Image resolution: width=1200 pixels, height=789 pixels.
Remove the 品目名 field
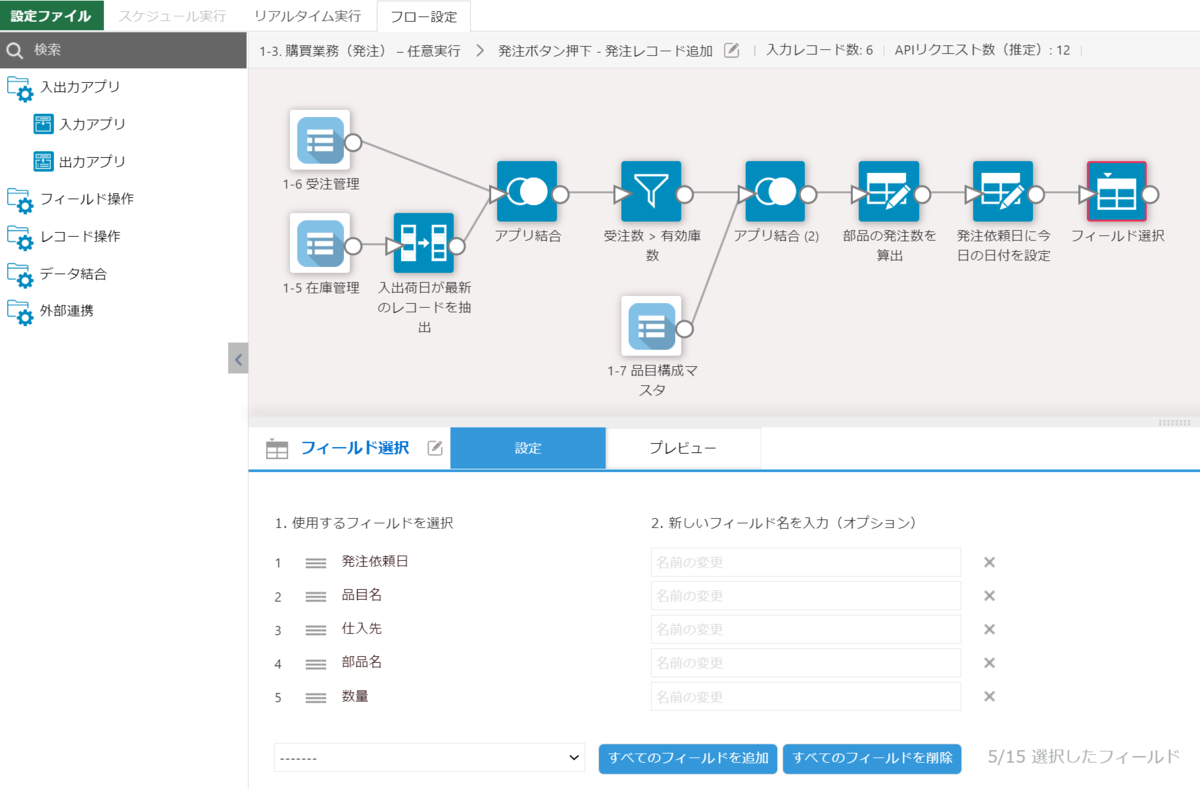pyautogui.click(x=989, y=596)
